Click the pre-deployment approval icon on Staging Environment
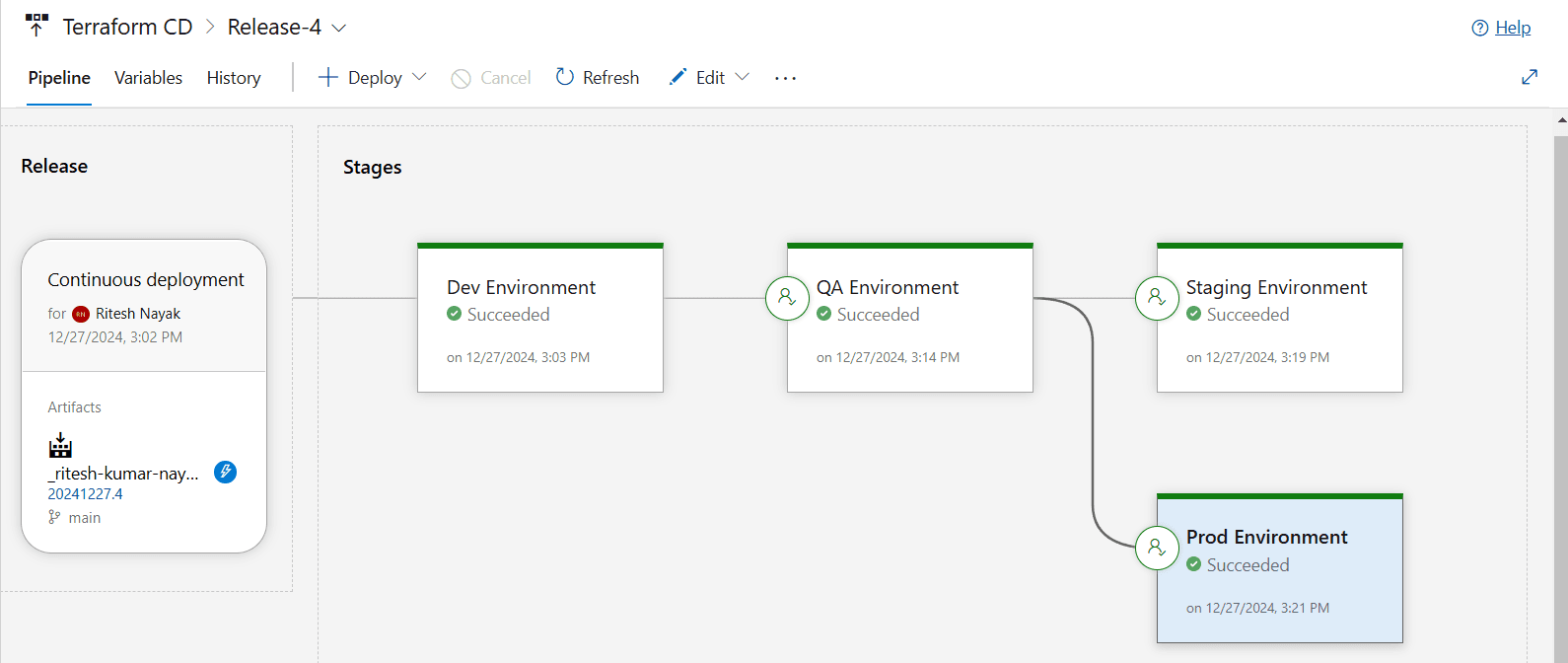This screenshot has height=663, width=1568. [x=1157, y=297]
